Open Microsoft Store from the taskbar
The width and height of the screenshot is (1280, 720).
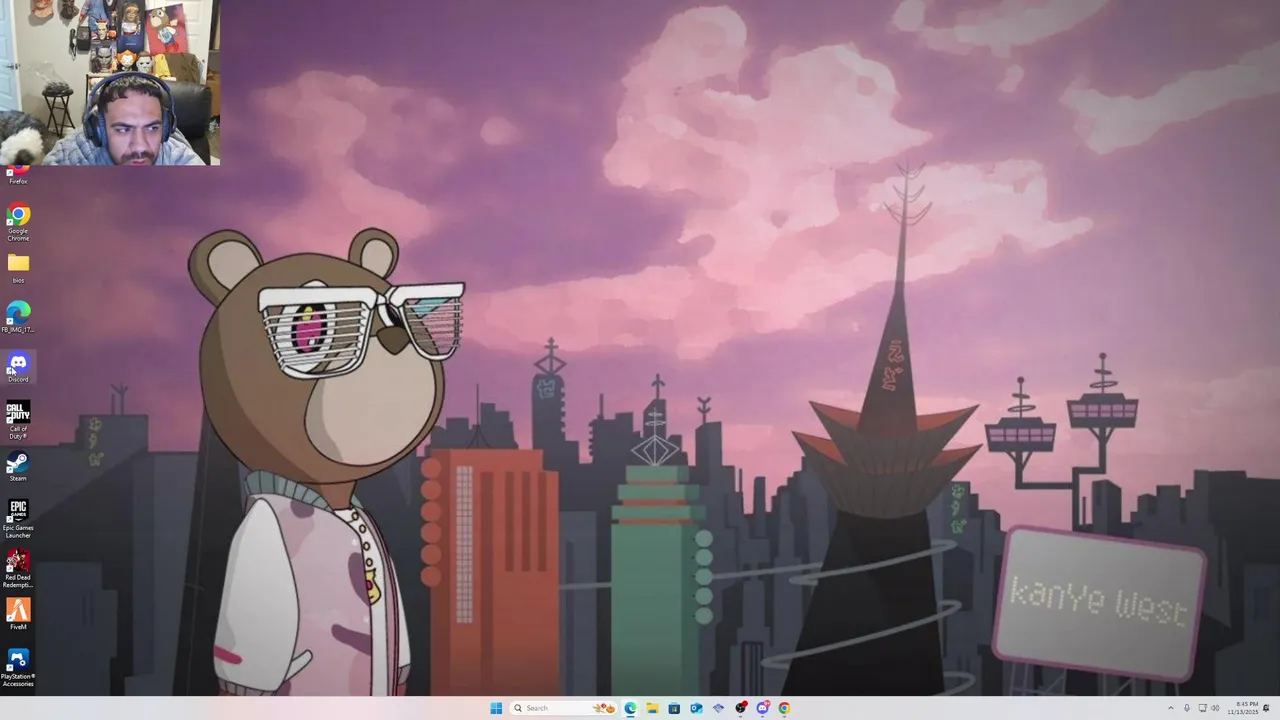[674, 708]
